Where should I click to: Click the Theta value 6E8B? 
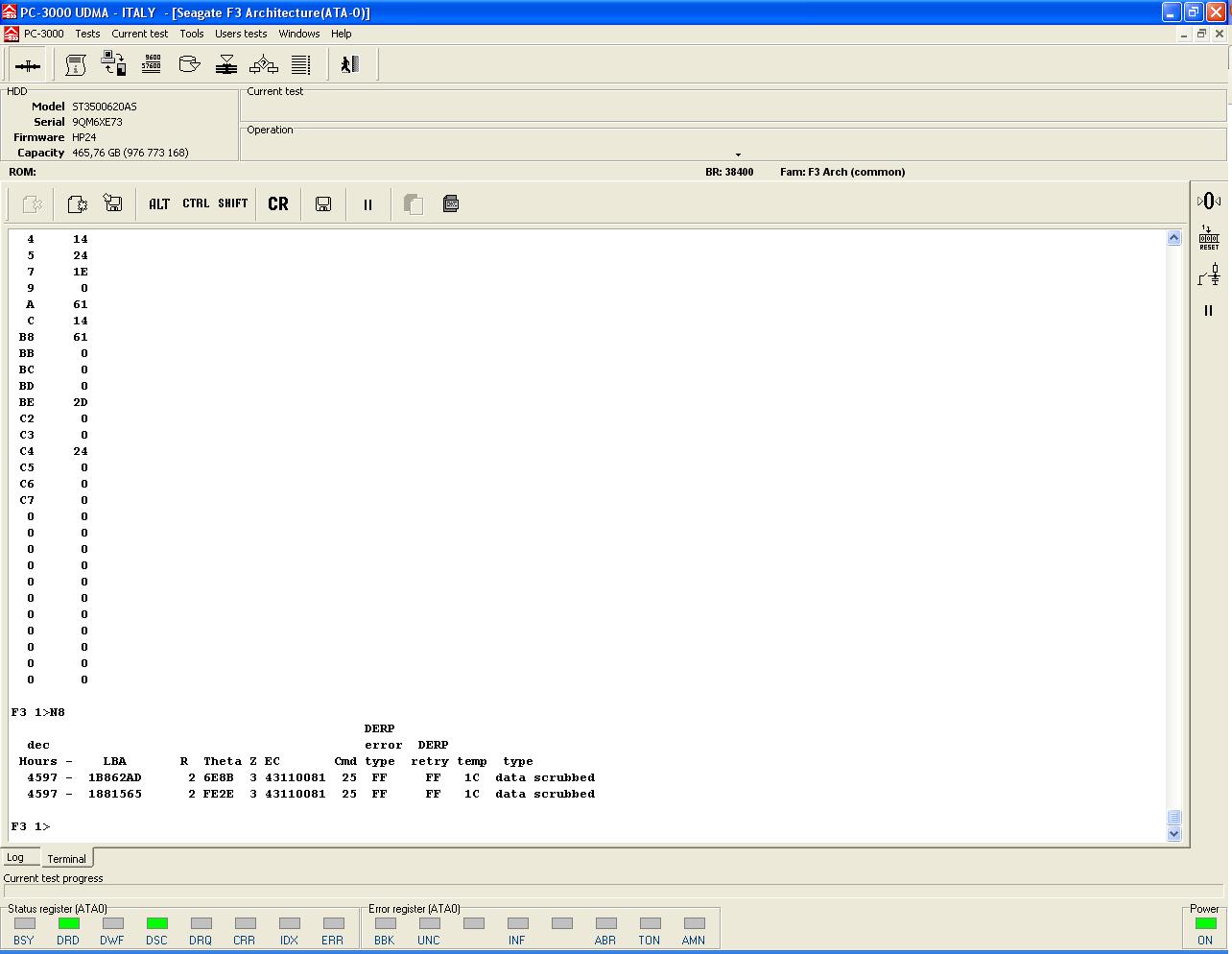pos(219,777)
